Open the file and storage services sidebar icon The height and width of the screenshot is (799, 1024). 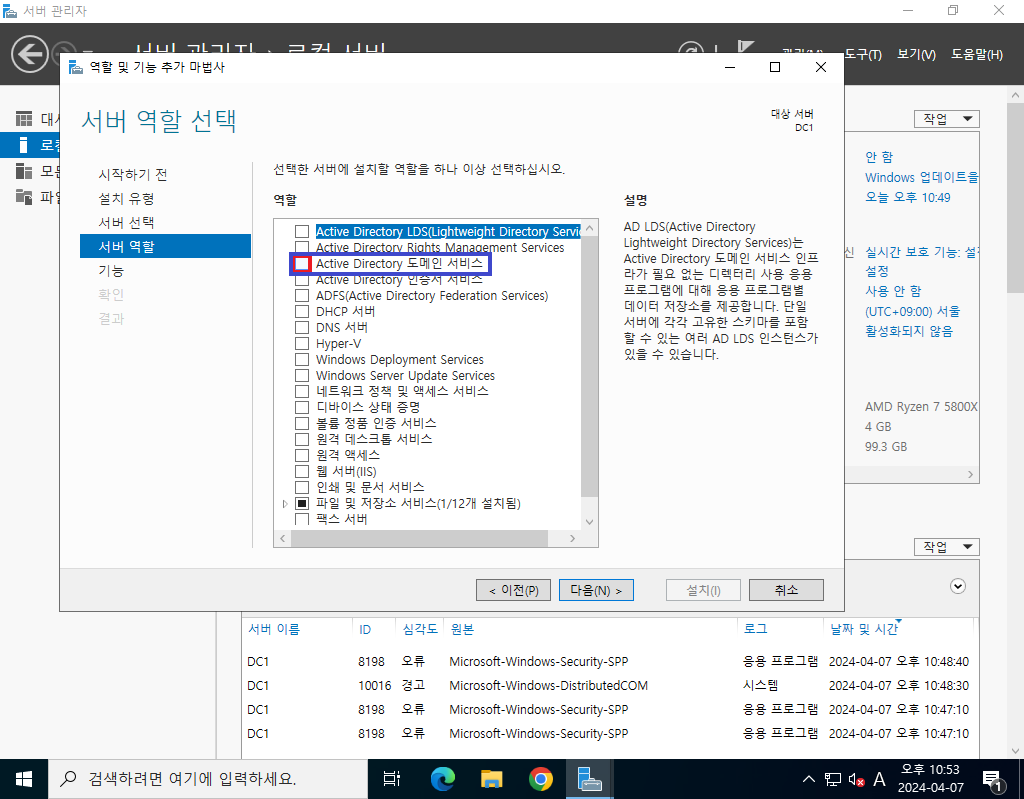pos(24,196)
